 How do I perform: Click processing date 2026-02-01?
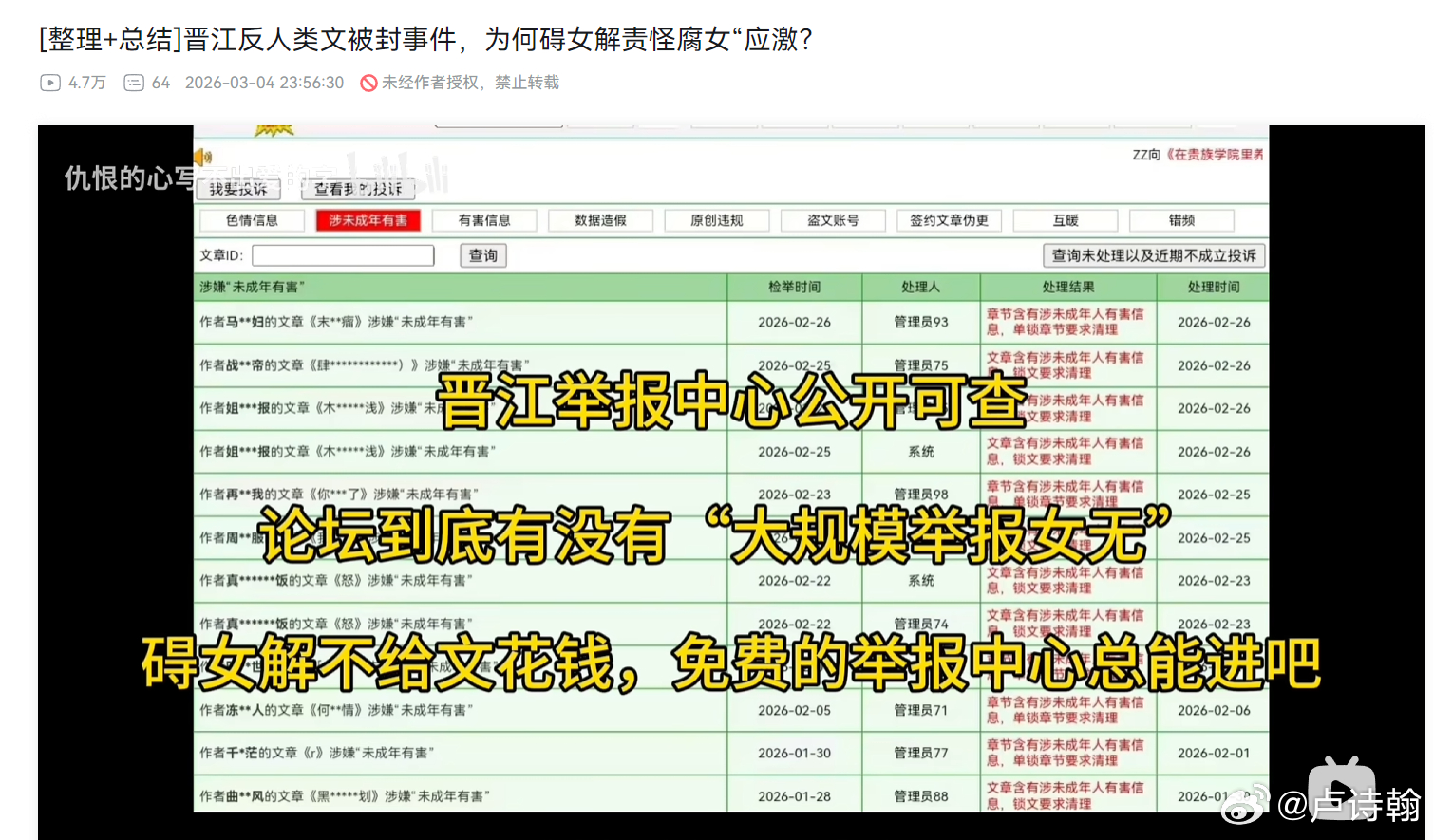(x=1214, y=753)
